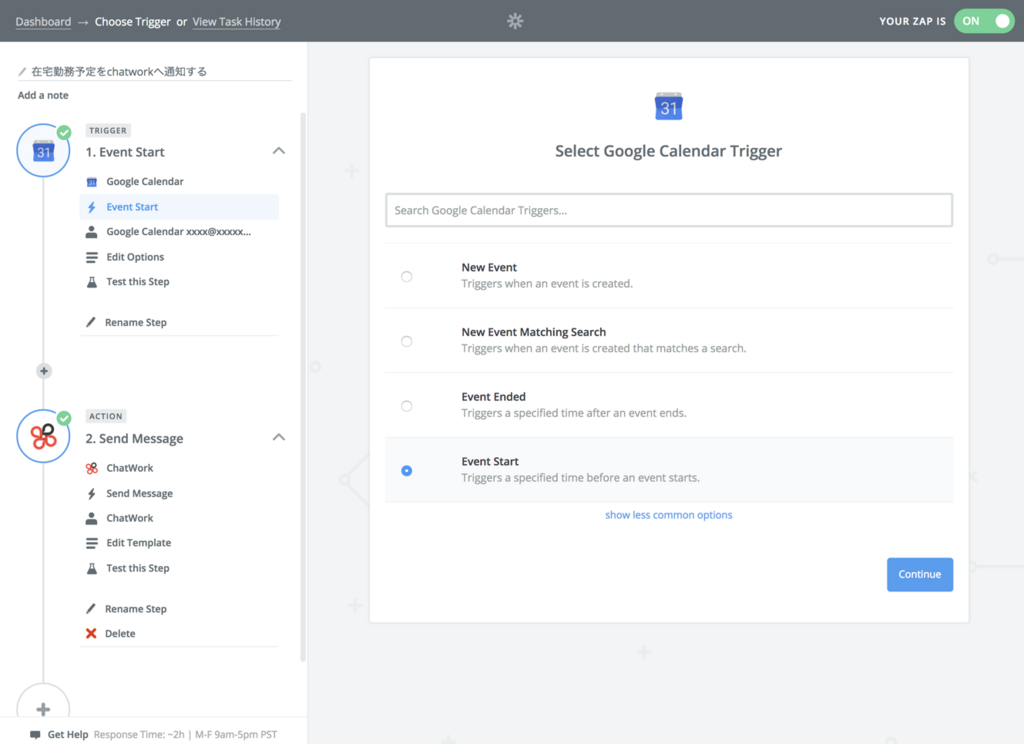The image size is (1024, 744).
Task: Collapse the trigger step 1 Event Start chevron
Action: [279, 151]
